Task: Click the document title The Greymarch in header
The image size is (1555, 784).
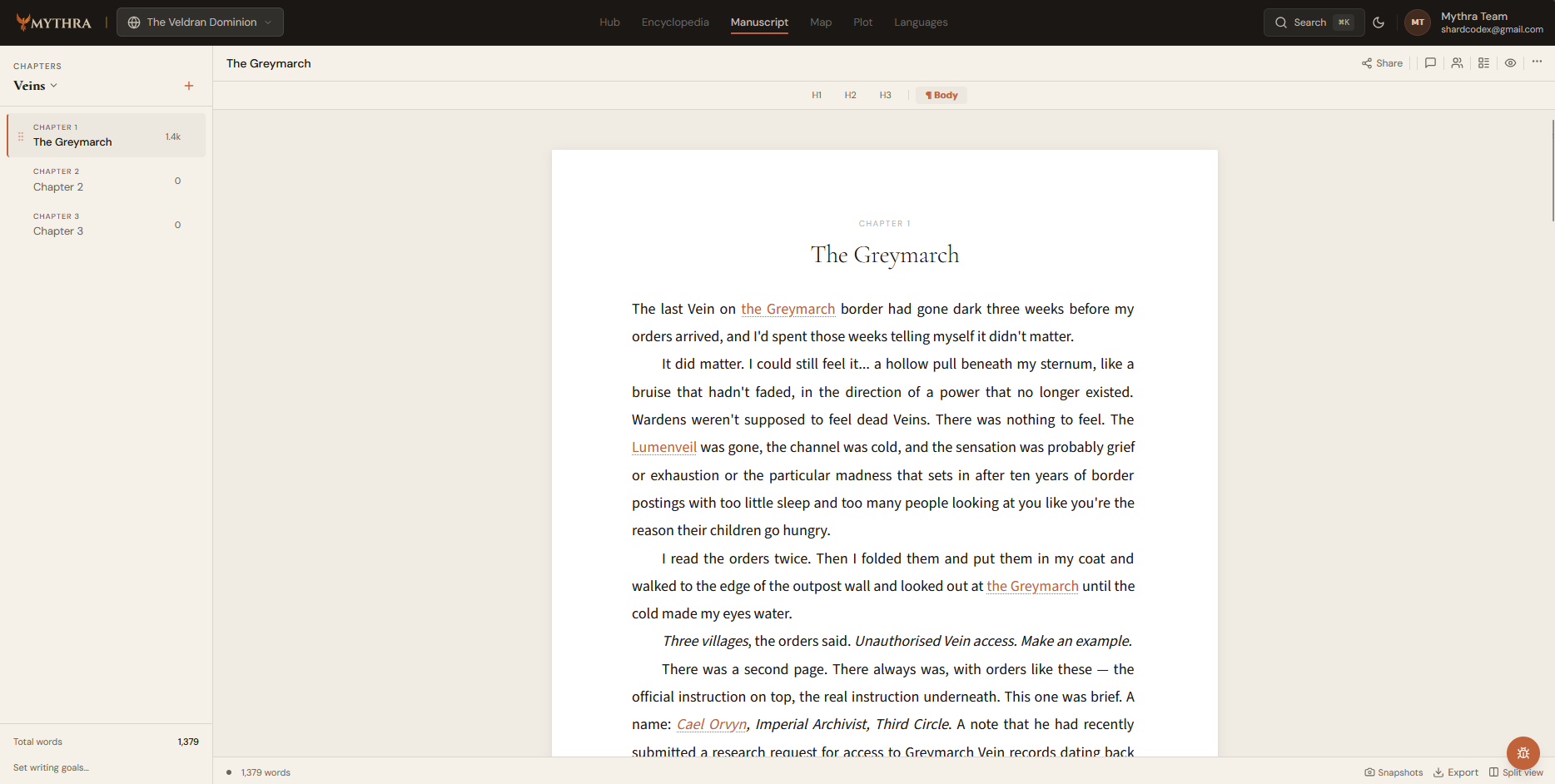Action: [268, 63]
